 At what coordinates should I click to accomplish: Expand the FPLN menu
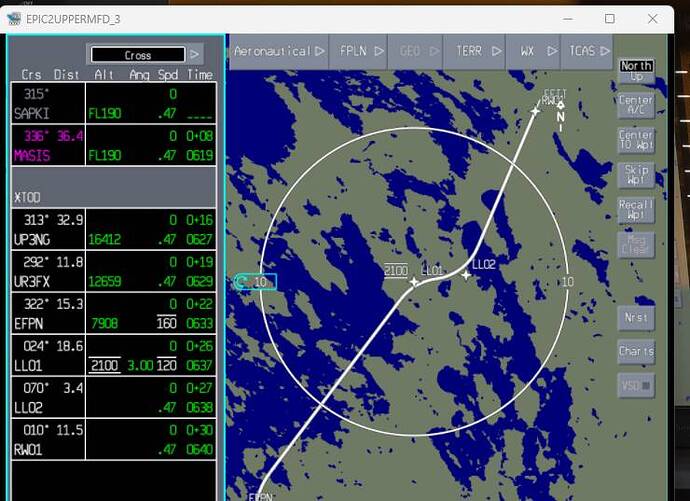[x=359, y=51]
